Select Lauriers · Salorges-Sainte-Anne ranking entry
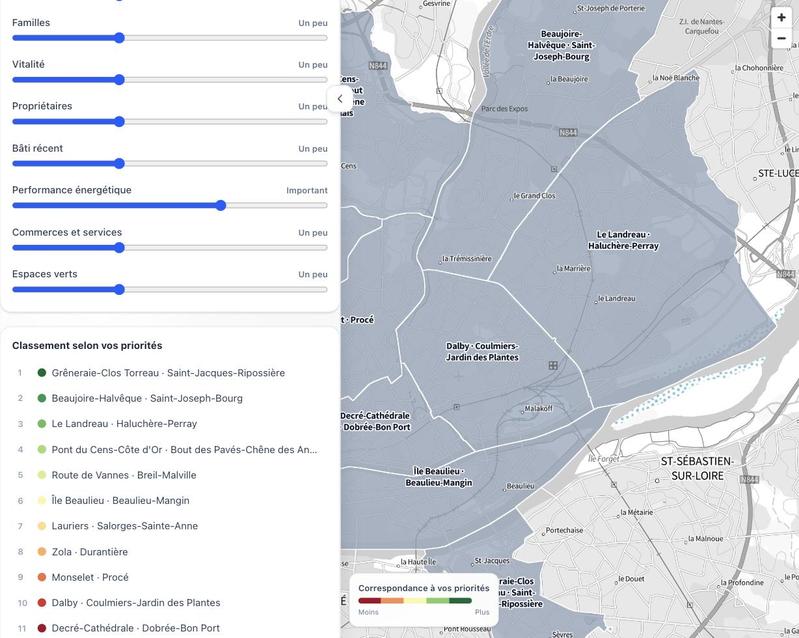Viewport: 799px width, 638px height. [170, 526]
